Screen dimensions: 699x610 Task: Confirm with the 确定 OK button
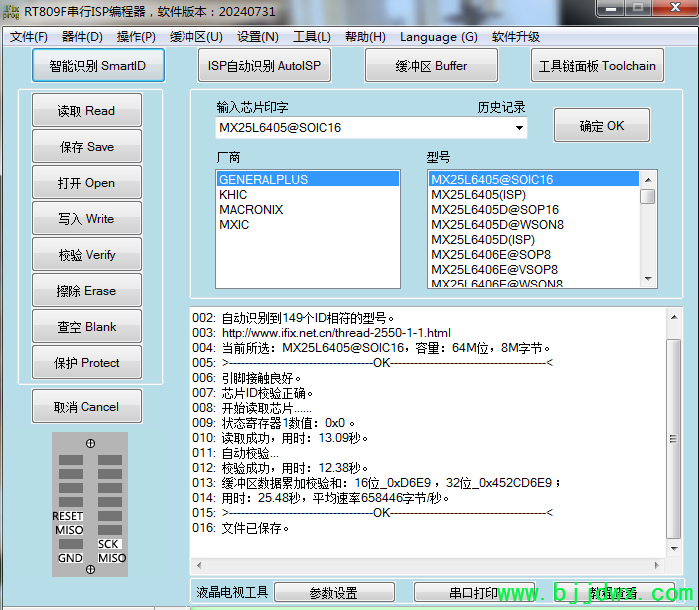pos(602,126)
